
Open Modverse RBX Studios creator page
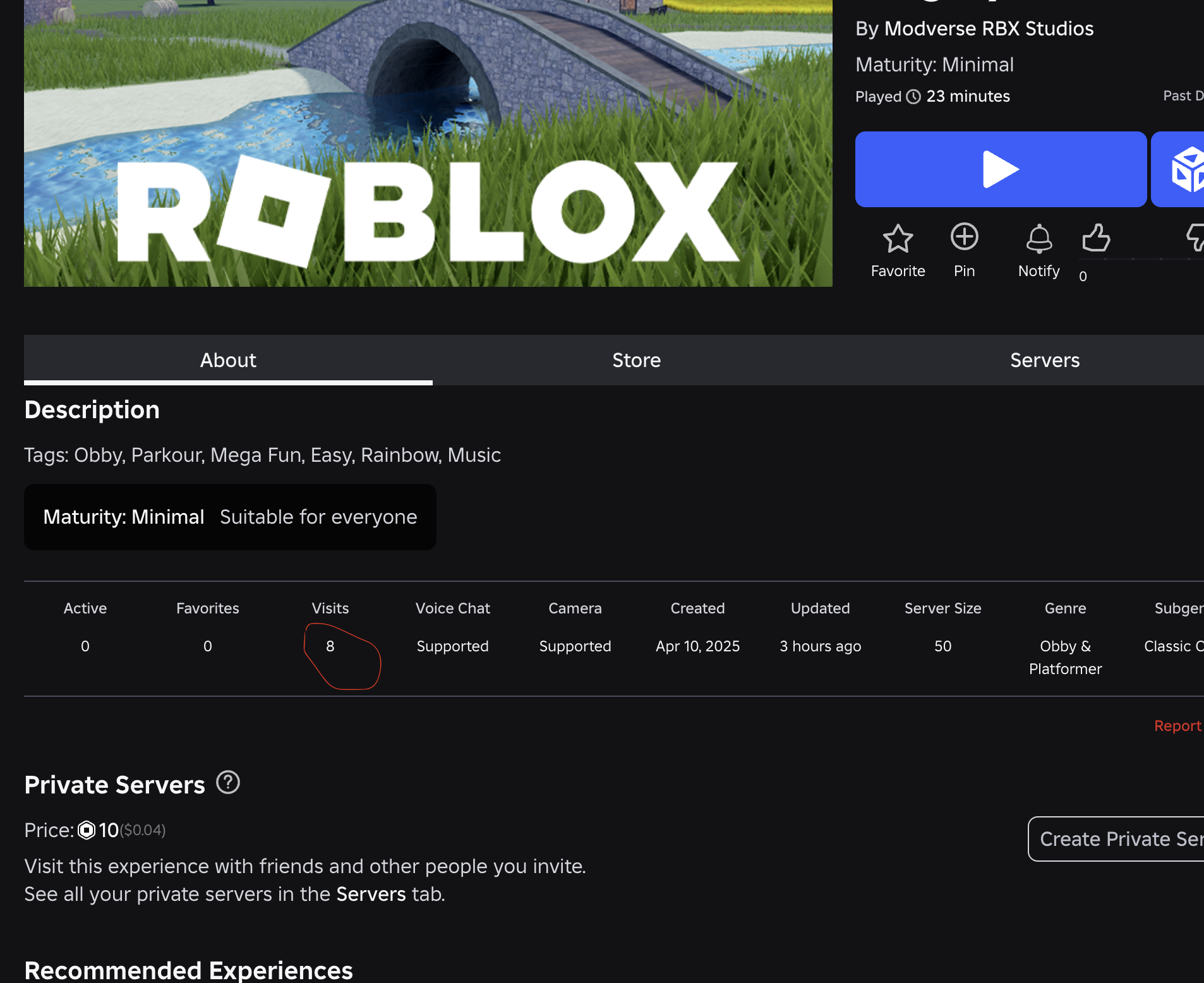(x=989, y=28)
